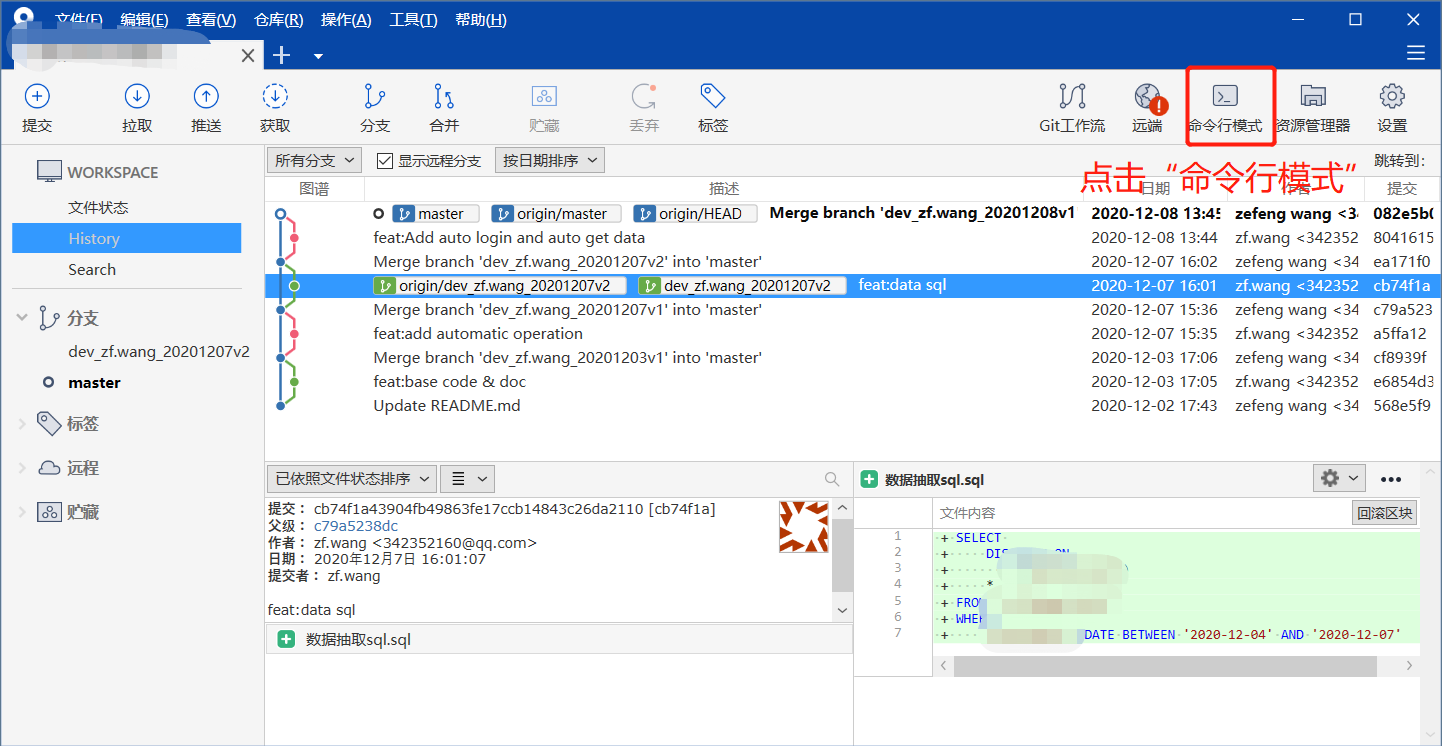Expand the 标签 section in sidebar
This screenshot has width=1442, height=747.
pyautogui.click(x=22, y=424)
